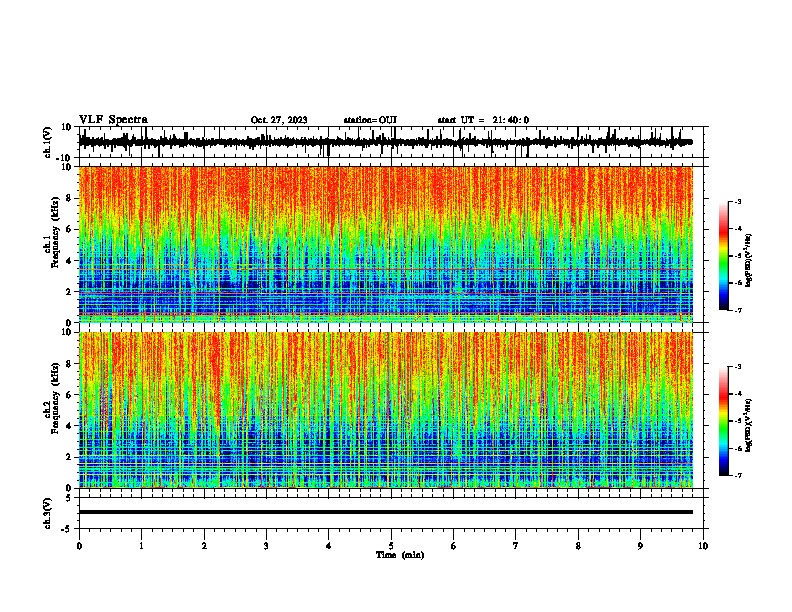The width and height of the screenshot is (792, 612).
Task: Click the "VLF Spectra" plot title
Action: tap(113, 120)
